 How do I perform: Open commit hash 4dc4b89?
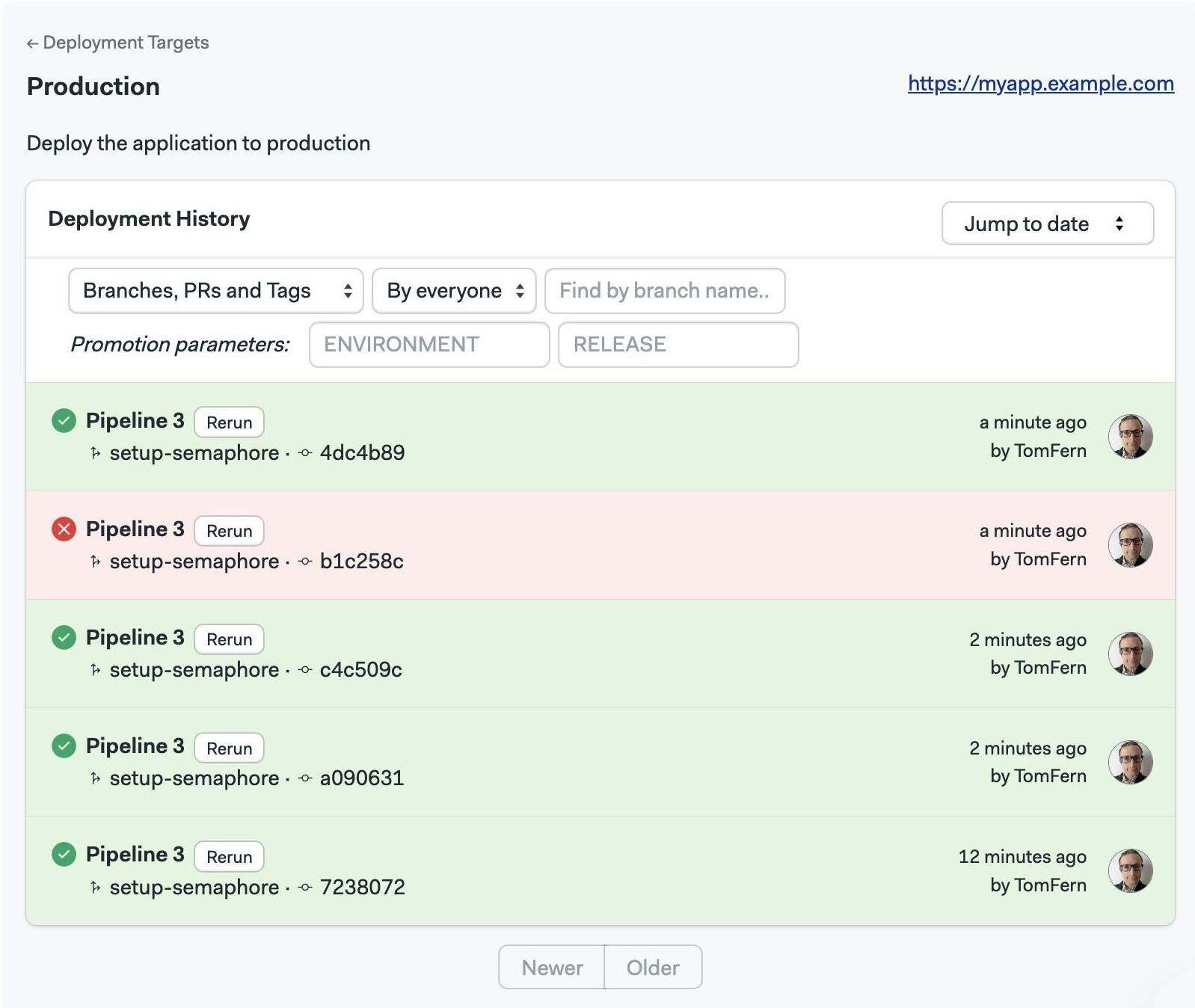point(363,453)
